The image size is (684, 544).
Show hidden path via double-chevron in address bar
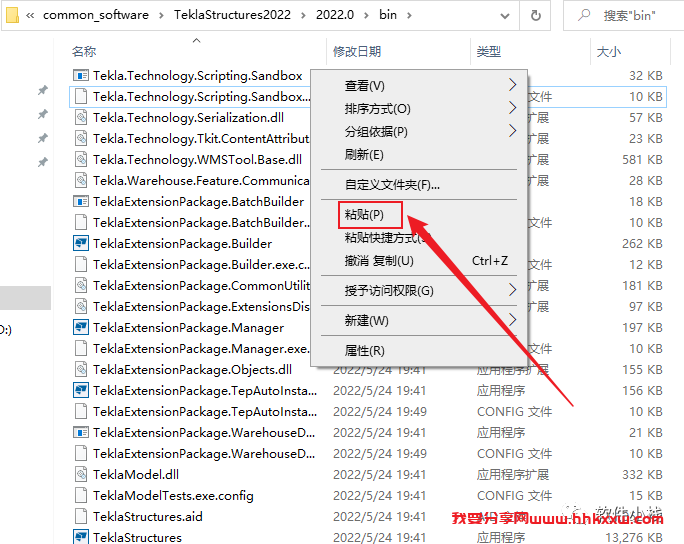[x=30, y=16]
